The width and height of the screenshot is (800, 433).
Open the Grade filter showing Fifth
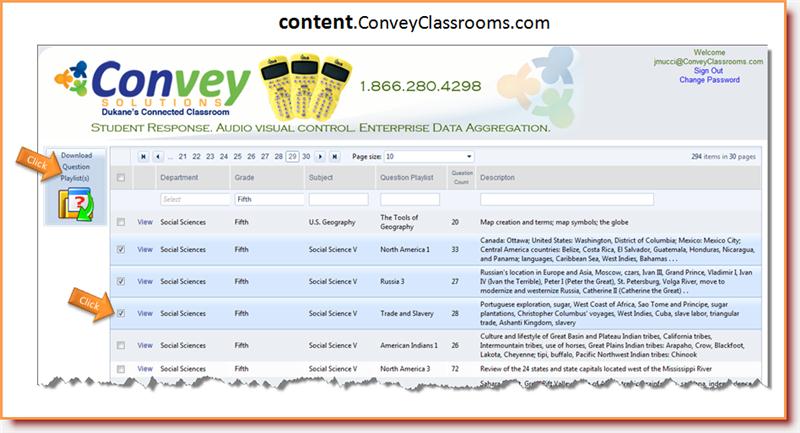(x=269, y=199)
